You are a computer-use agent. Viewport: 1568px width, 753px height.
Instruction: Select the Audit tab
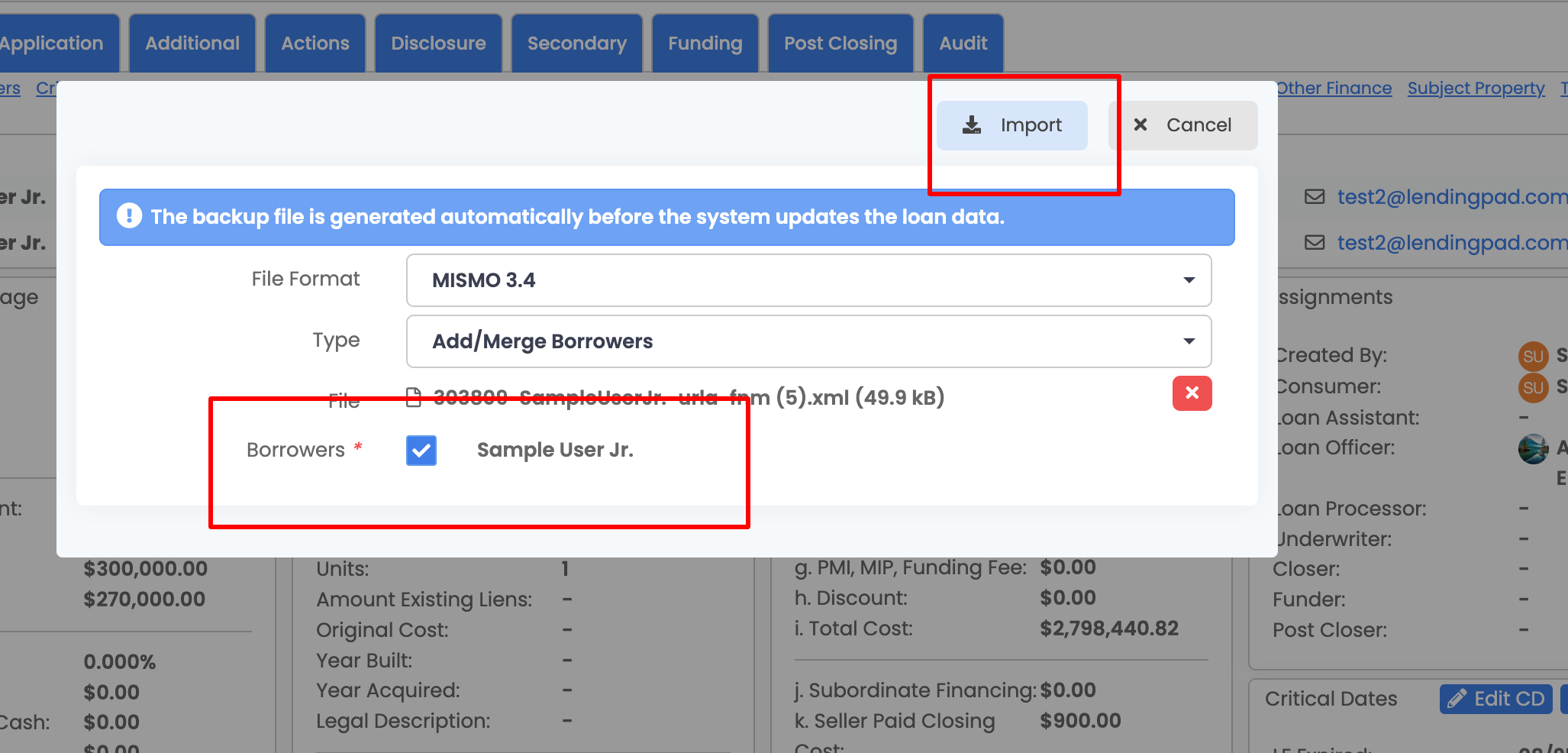(x=963, y=44)
